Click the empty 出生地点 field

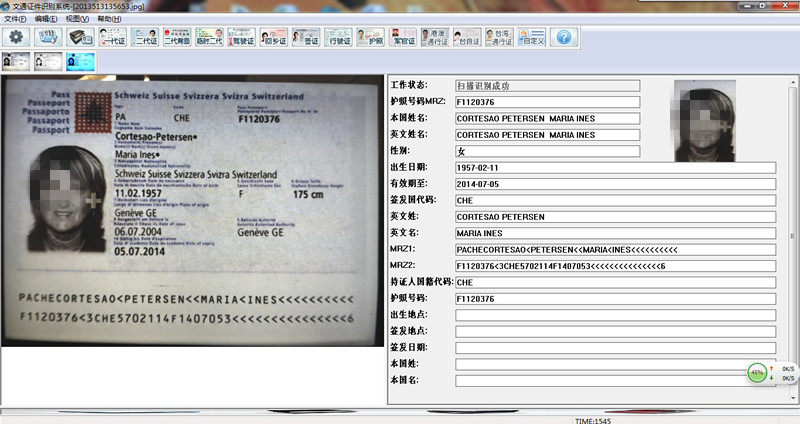tap(615, 315)
